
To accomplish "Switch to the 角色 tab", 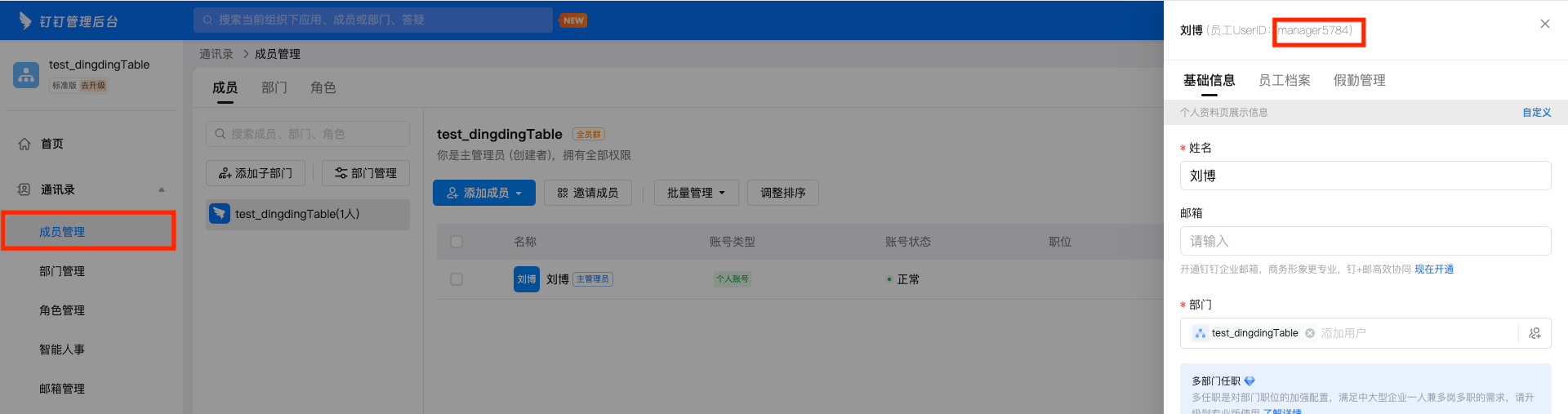I will 323,87.
